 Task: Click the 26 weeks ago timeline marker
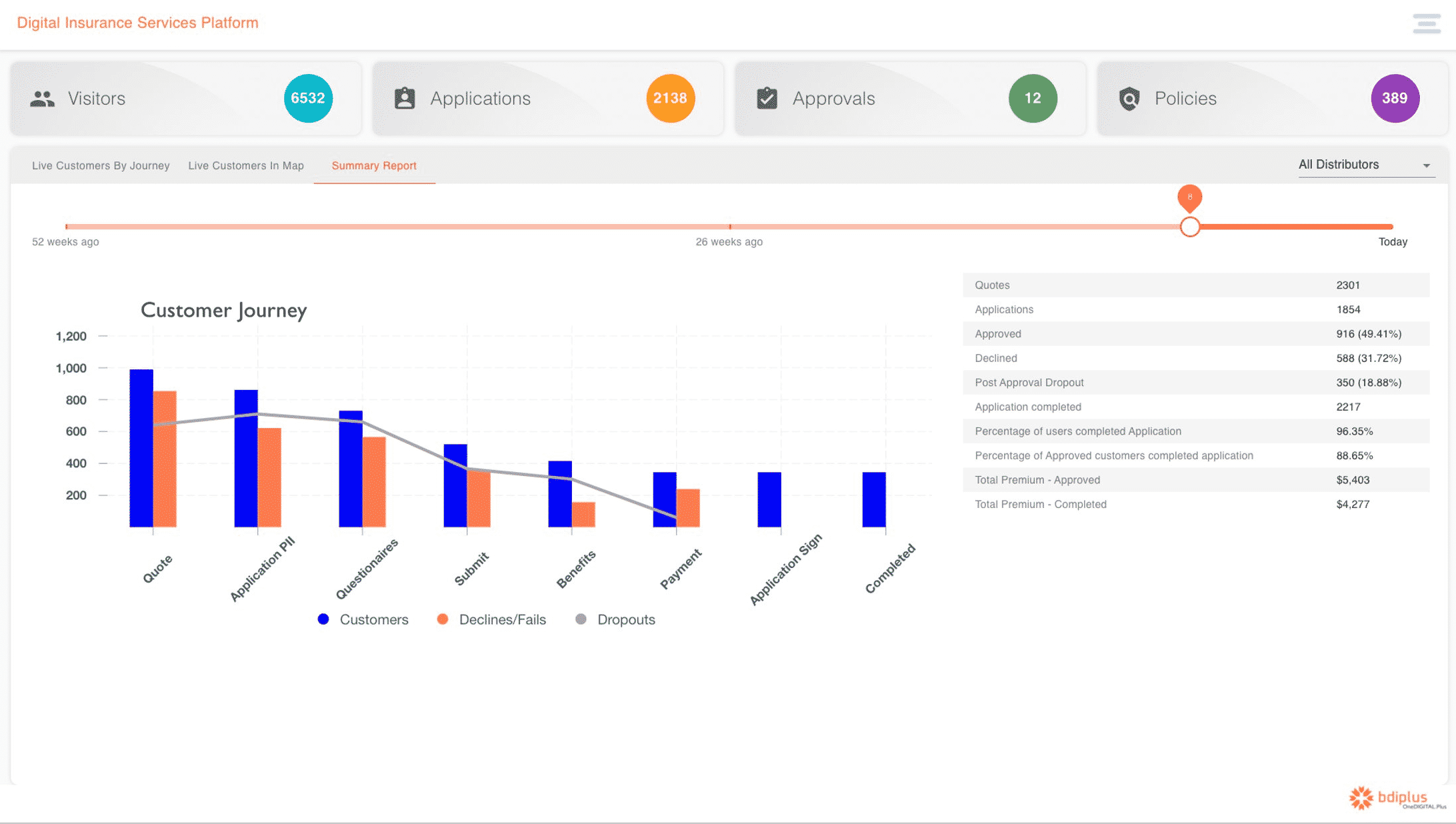pyautogui.click(x=730, y=227)
